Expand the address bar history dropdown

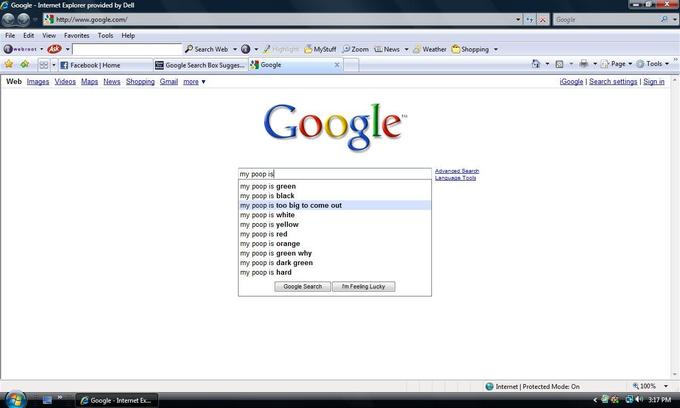click(x=518, y=20)
